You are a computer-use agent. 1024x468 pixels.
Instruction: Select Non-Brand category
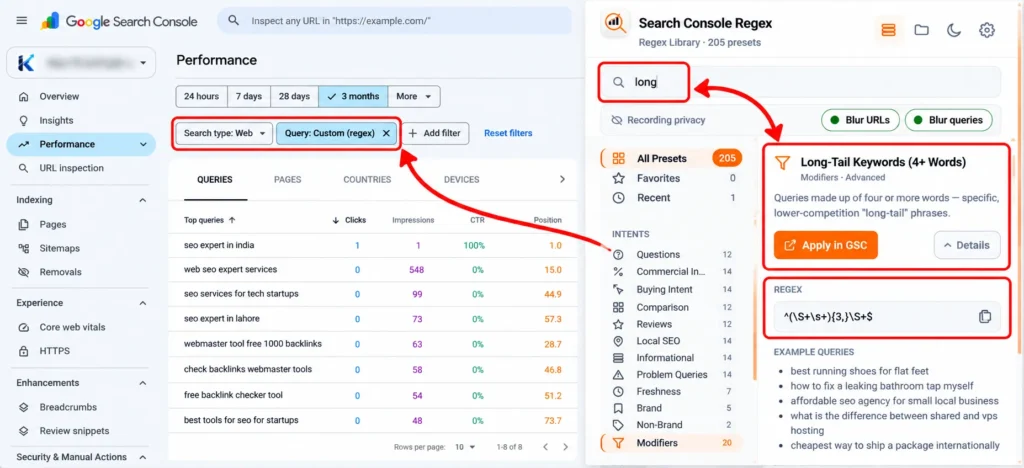pos(673,425)
